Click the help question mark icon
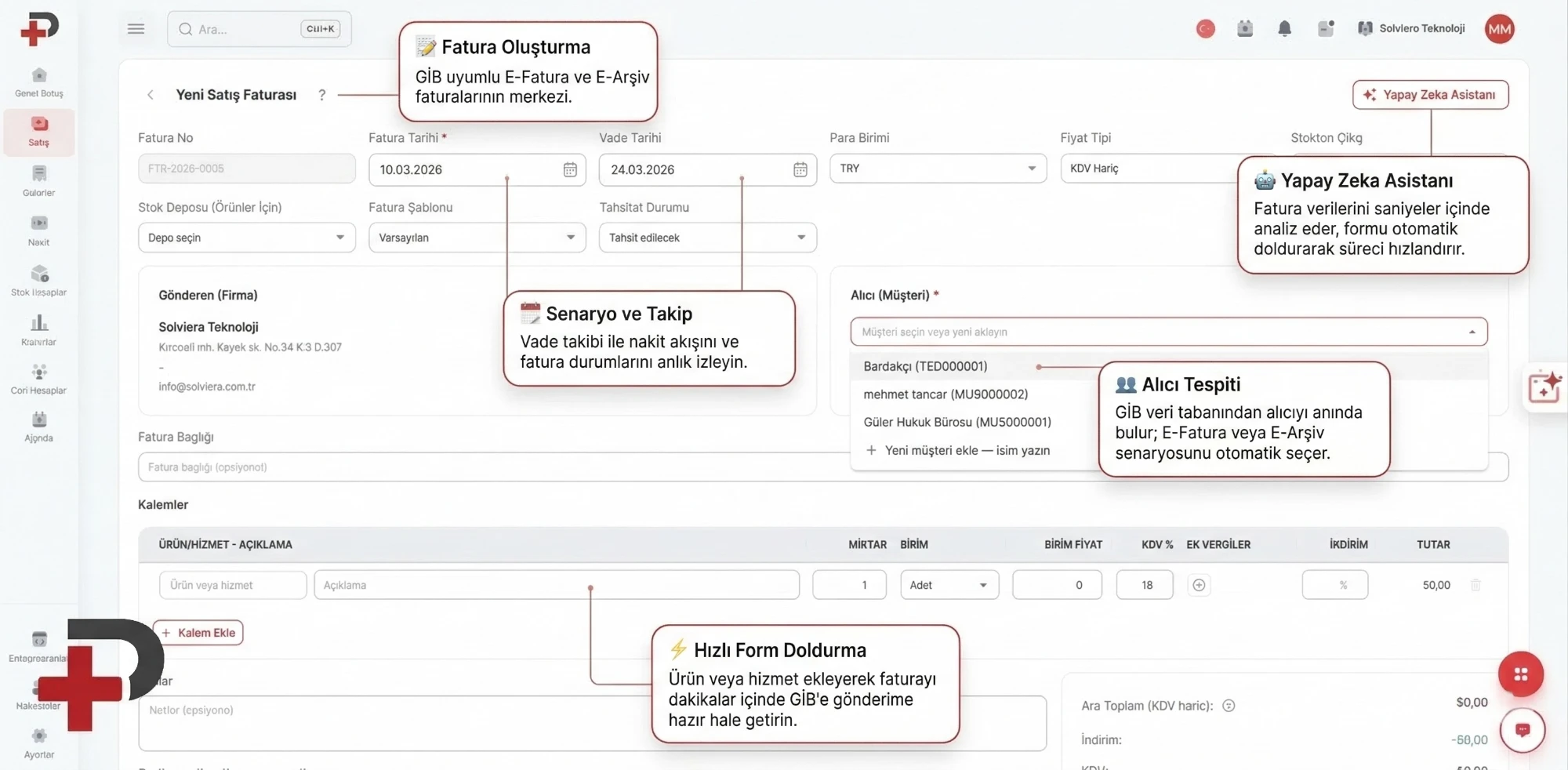This screenshot has height=770, width=1568. 321,95
